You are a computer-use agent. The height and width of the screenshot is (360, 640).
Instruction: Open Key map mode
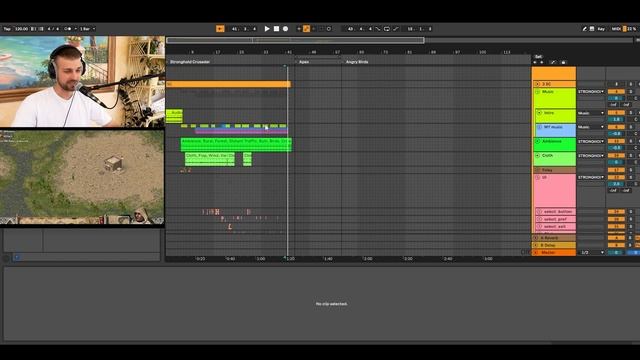click(601, 29)
